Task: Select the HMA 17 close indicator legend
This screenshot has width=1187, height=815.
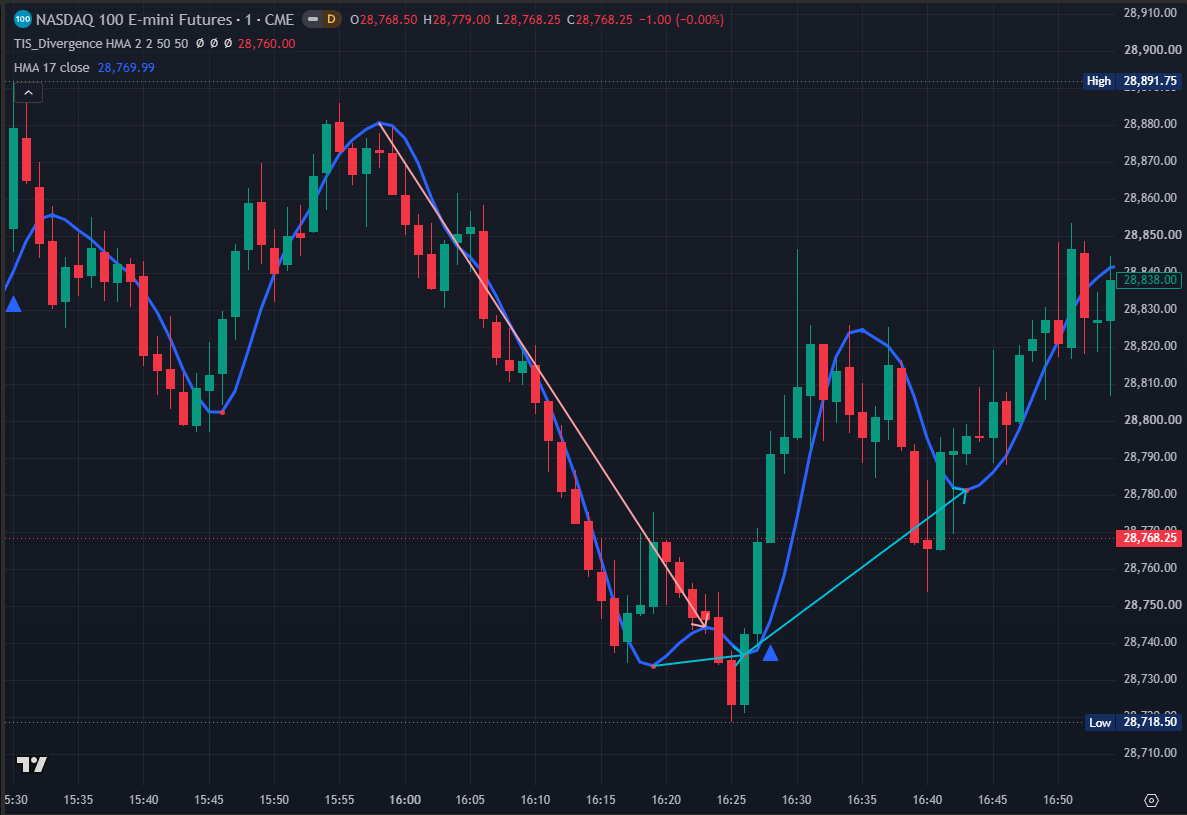Action: [x=51, y=67]
